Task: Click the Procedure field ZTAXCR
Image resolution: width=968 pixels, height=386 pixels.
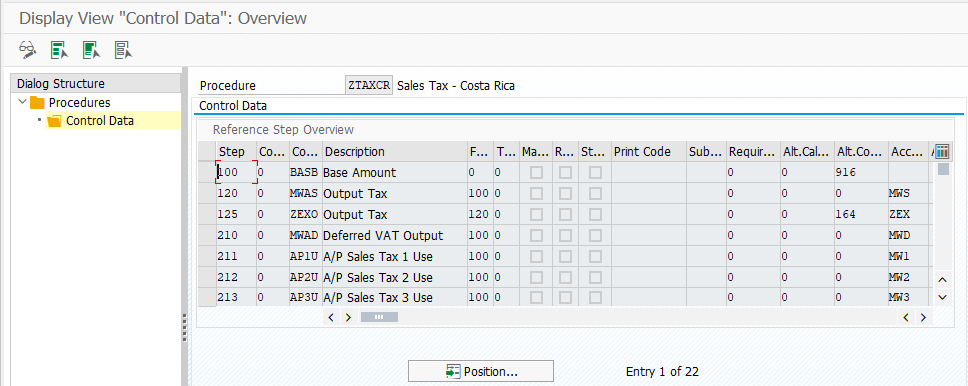Action: tap(369, 86)
